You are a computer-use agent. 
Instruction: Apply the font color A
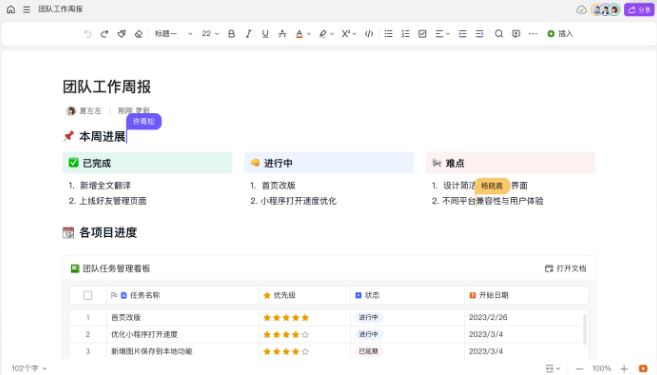coord(299,34)
